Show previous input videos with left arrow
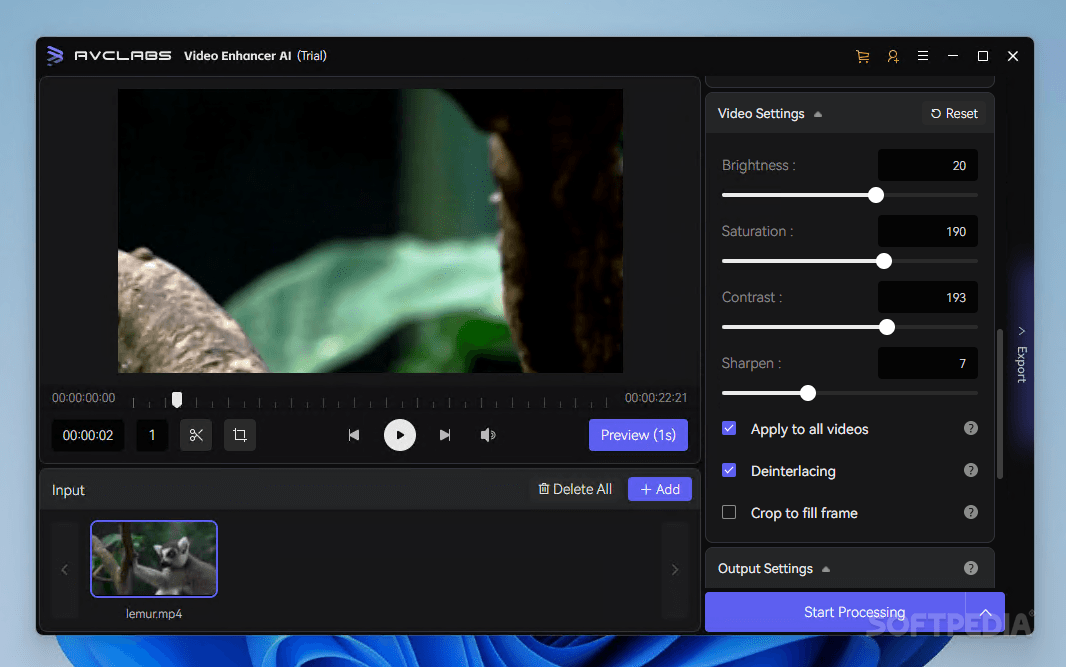 (x=65, y=570)
